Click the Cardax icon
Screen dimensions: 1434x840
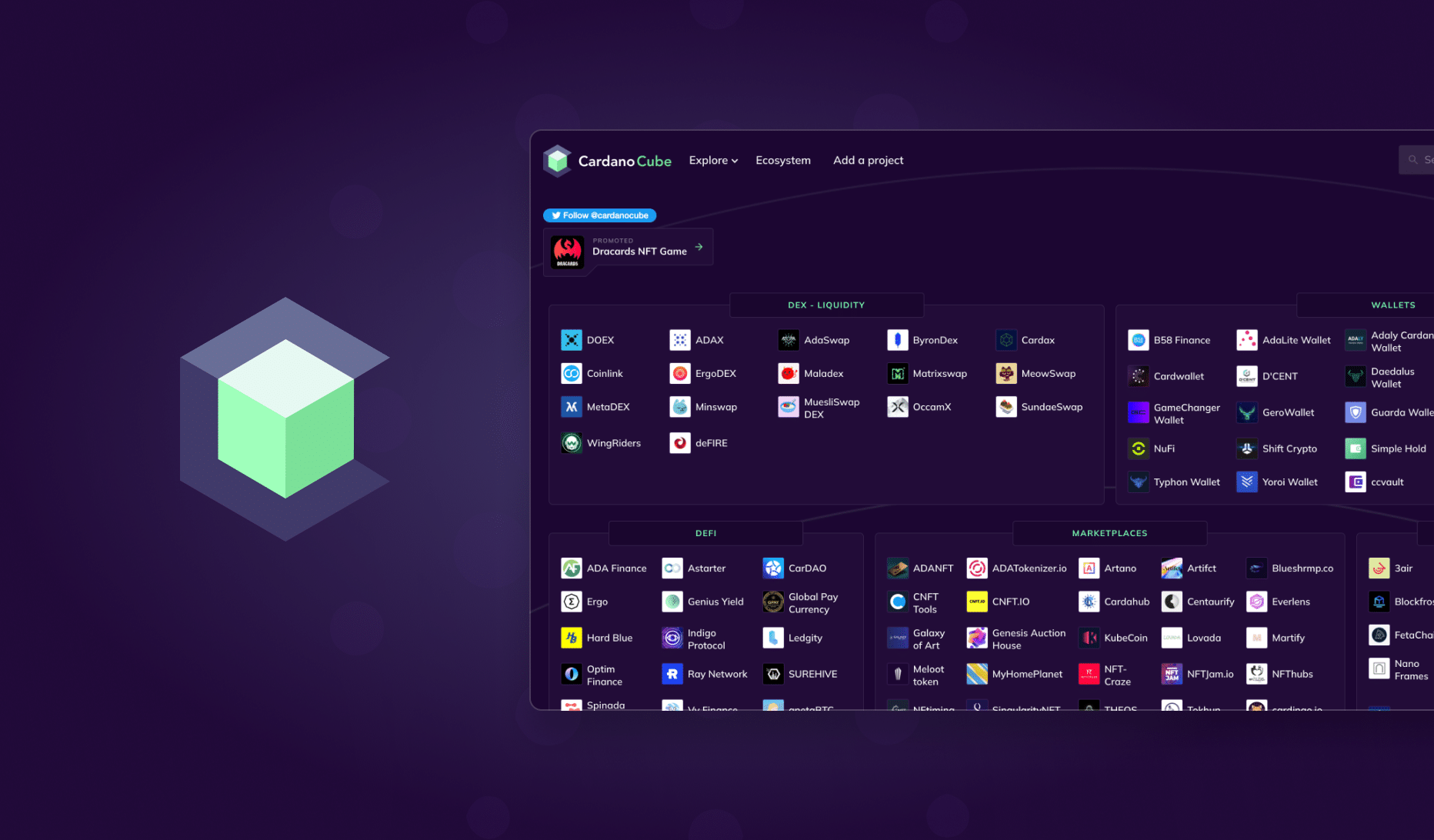pyautogui.click(x=1006, y=340)
